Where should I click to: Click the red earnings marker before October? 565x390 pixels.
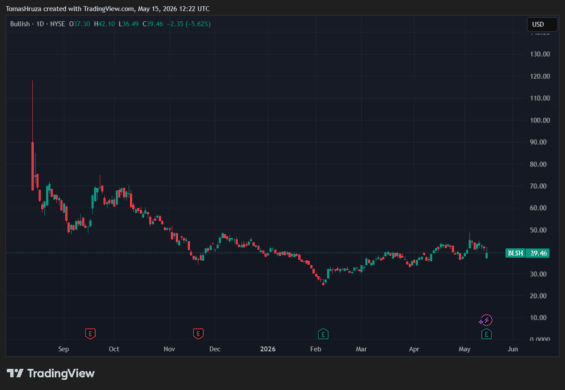coord(90,333)
